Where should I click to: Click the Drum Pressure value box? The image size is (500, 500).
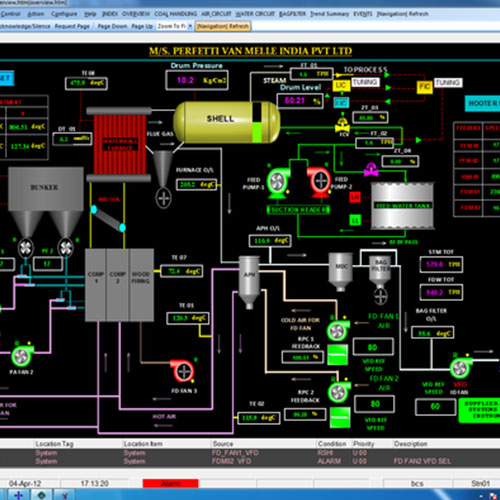pos(197,80)
